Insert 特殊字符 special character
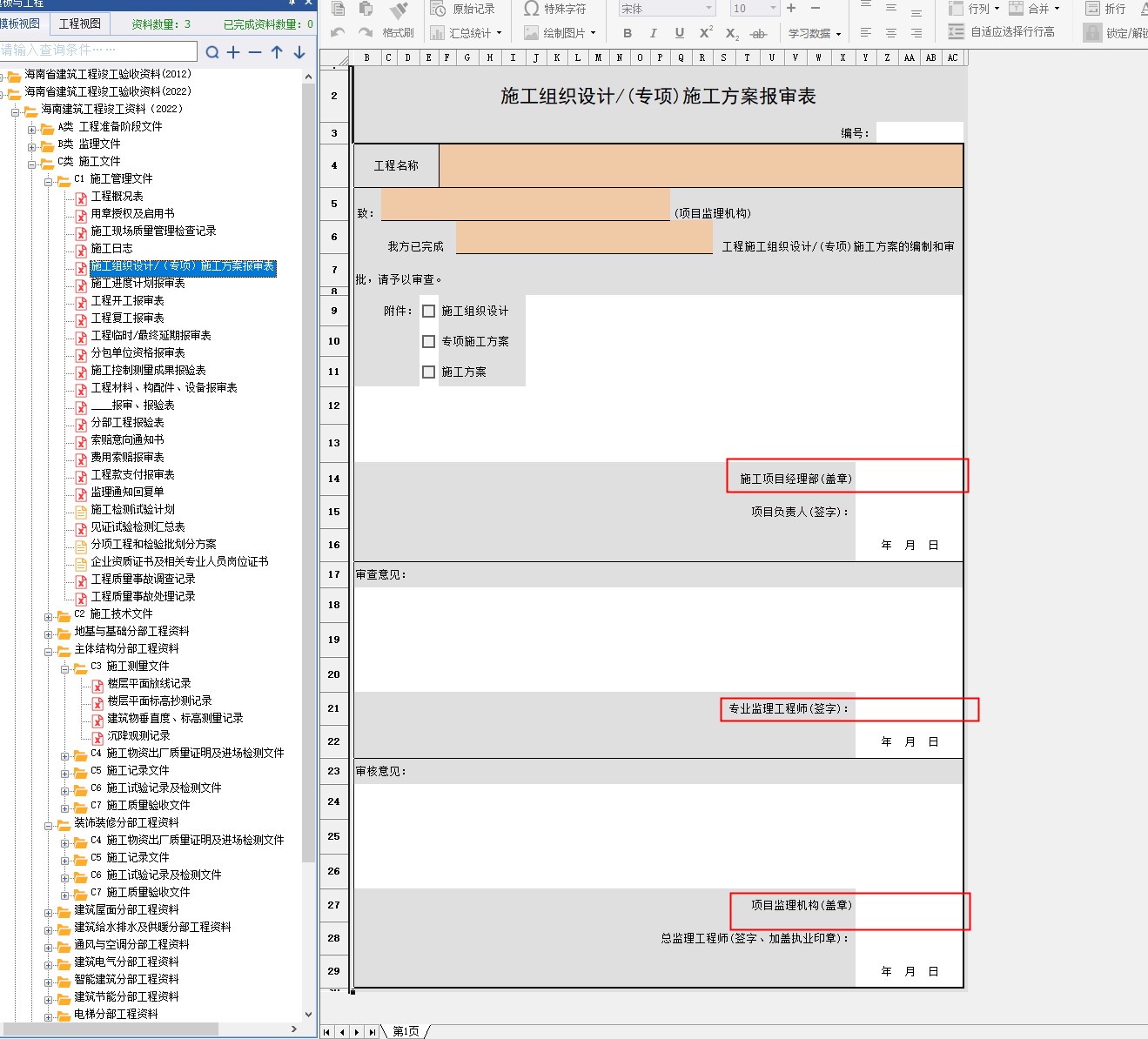1148x1039 pixels. pyautogui.click(x=555, y=9)
